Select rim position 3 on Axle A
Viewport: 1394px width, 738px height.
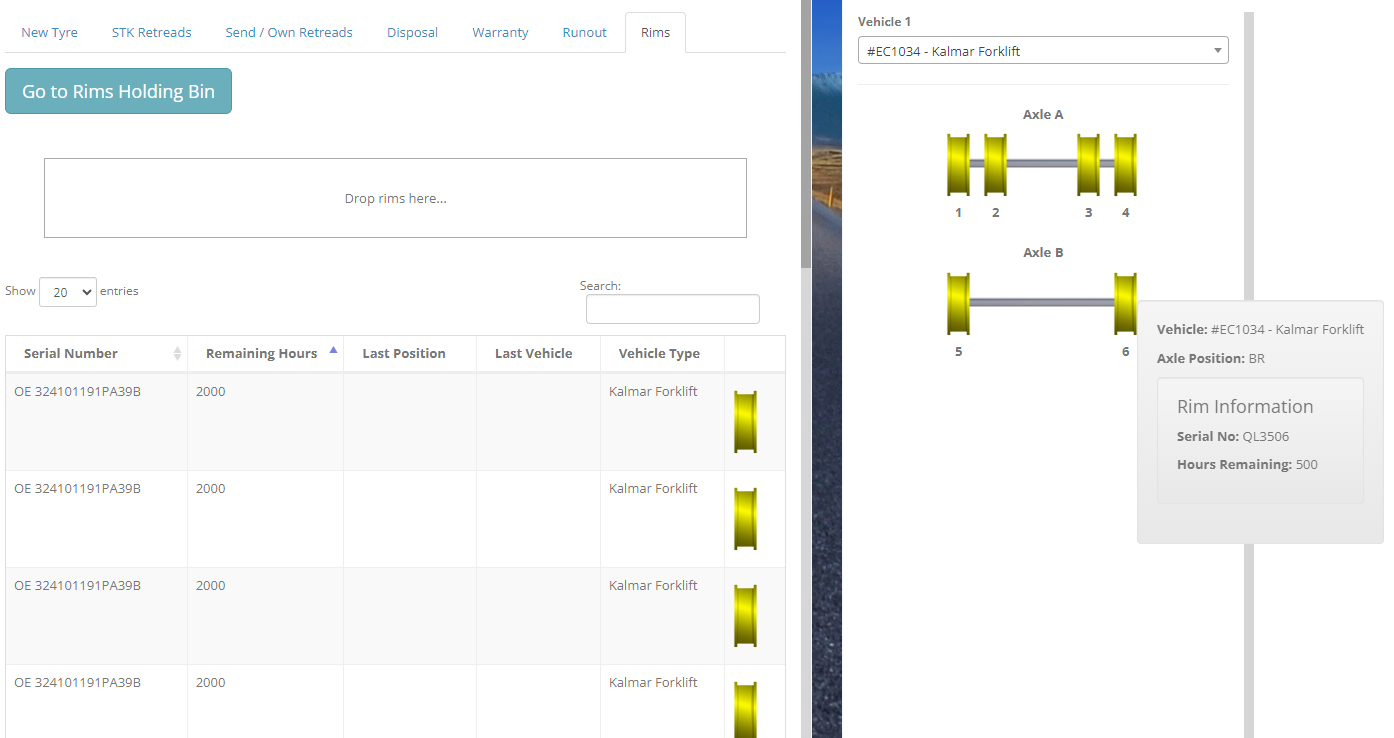(1088, 165)
